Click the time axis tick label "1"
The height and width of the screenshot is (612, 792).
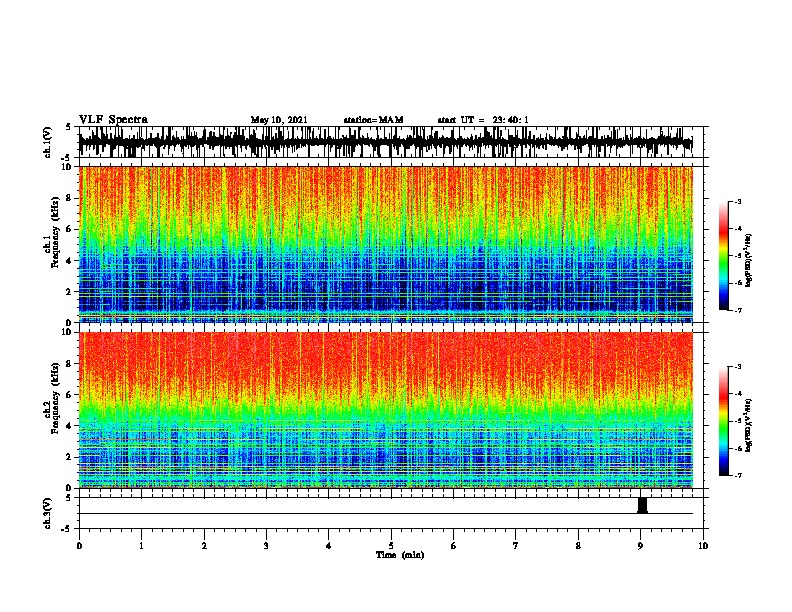coord(142,545)
